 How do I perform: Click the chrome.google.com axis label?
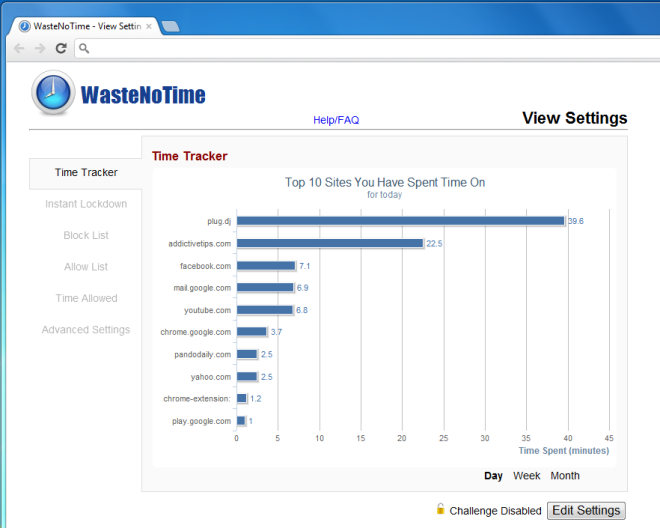pos(196,332)
